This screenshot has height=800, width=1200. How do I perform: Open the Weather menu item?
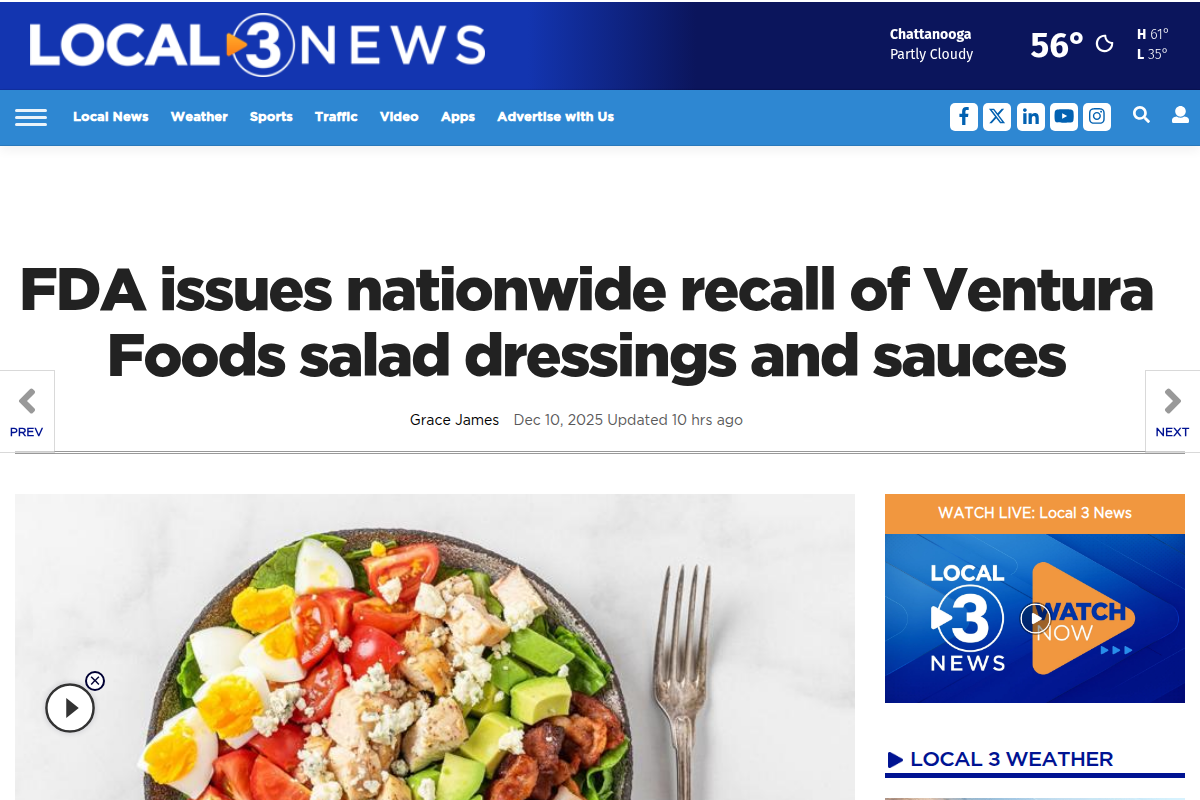pyautogui.click(x=199, y=117)
